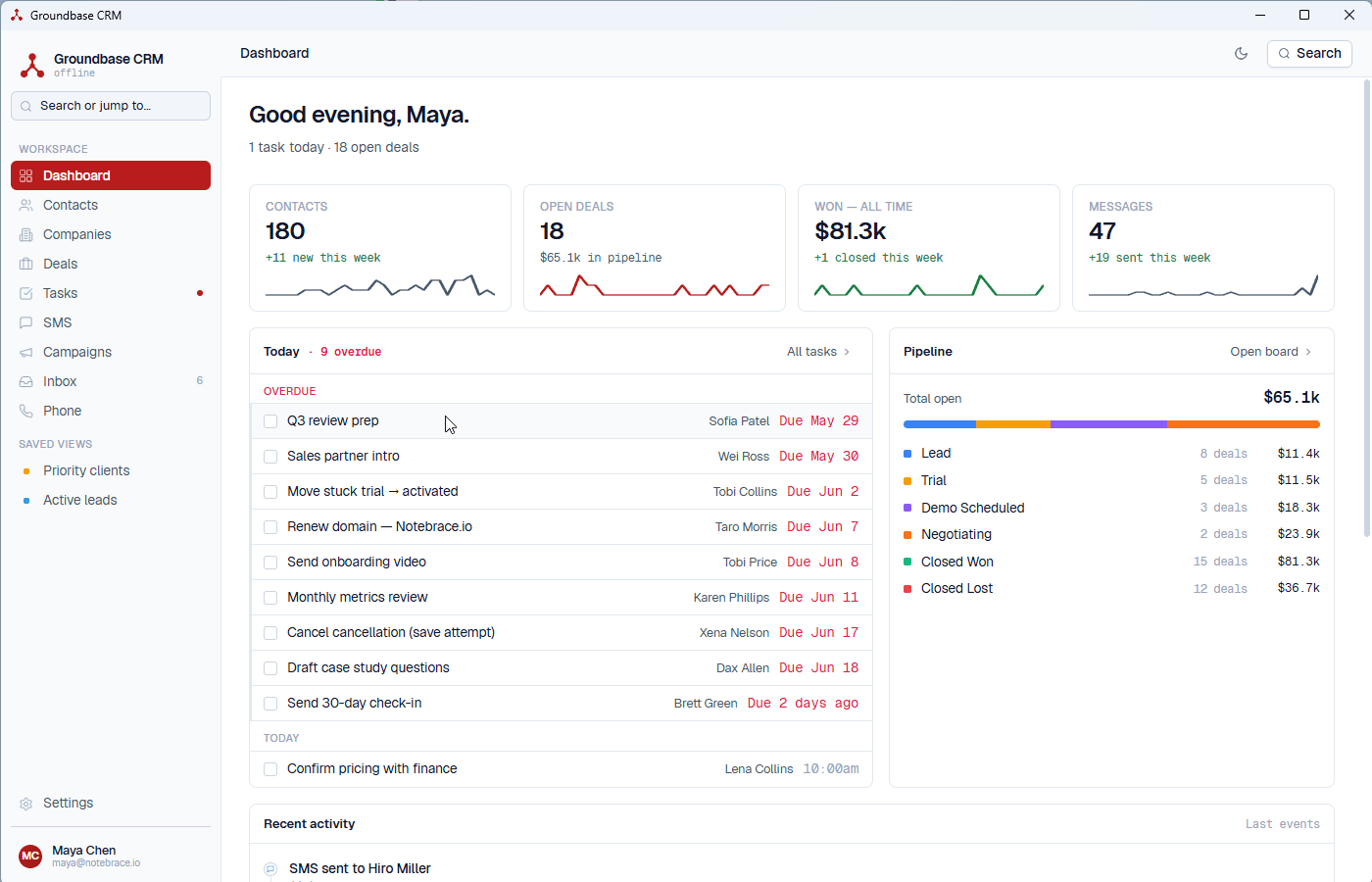1372x882 pixels.
Task: Click the Last events label
Action: 1283,824
